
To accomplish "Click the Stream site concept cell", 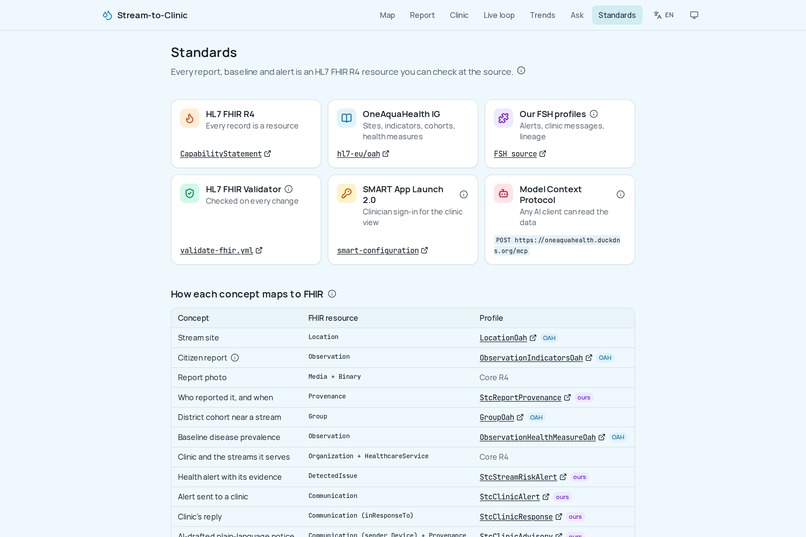I will (198, 338).
